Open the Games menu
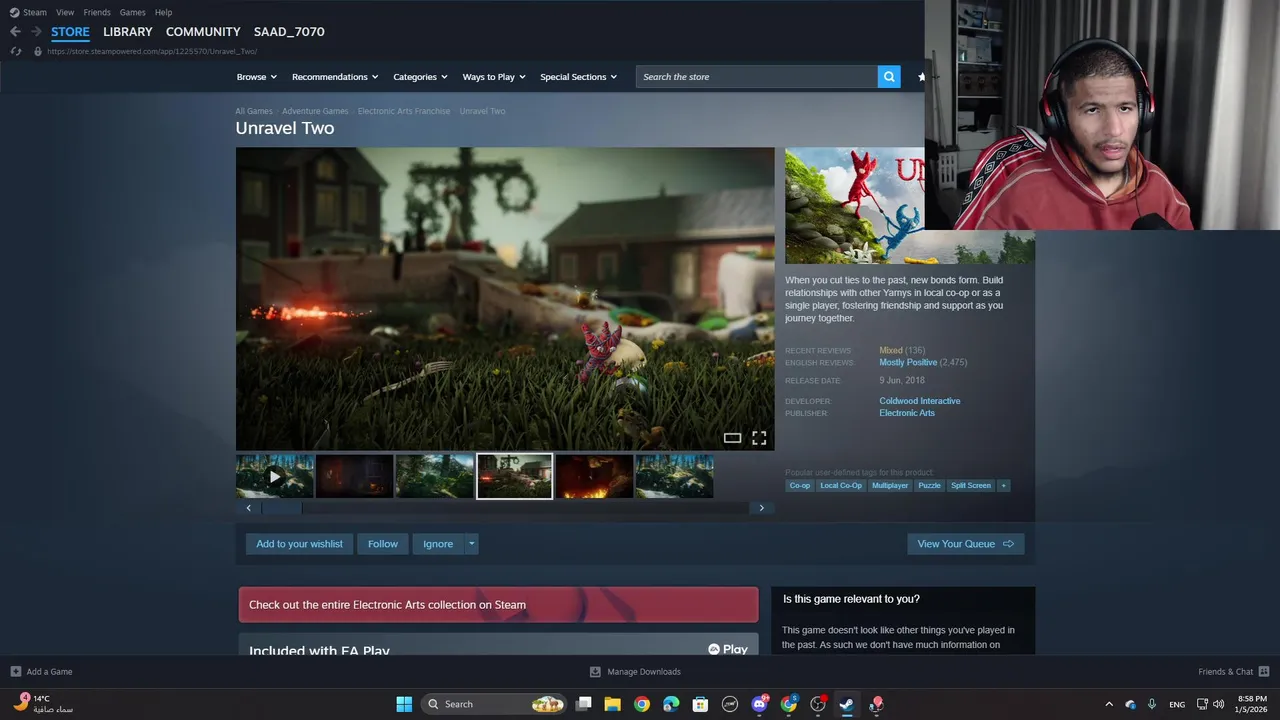Viewport: 1280px width, 720px height. [132, 13]
